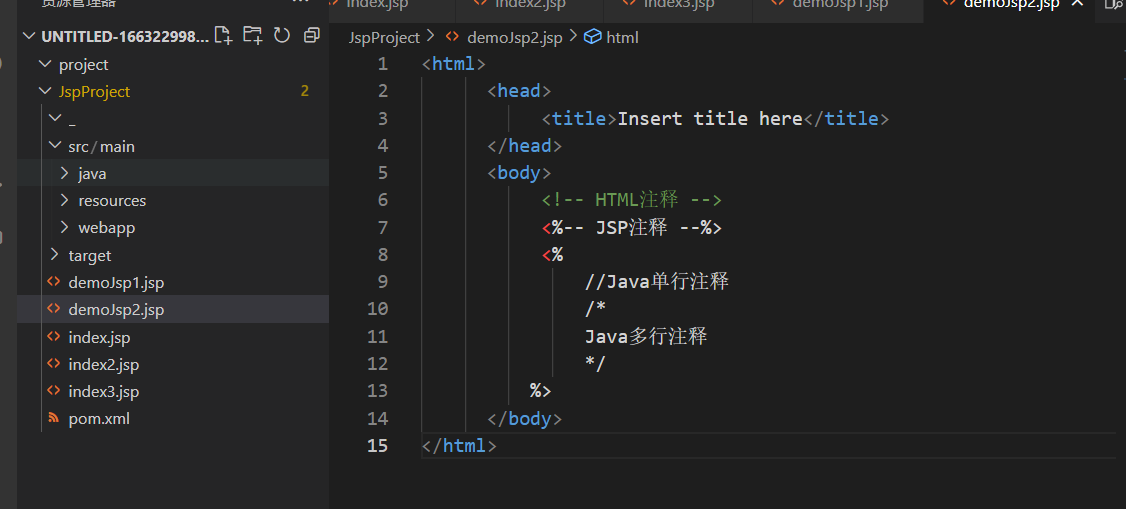
Task: Open the explorer more actions ellipsis
Action: [301, 3]
